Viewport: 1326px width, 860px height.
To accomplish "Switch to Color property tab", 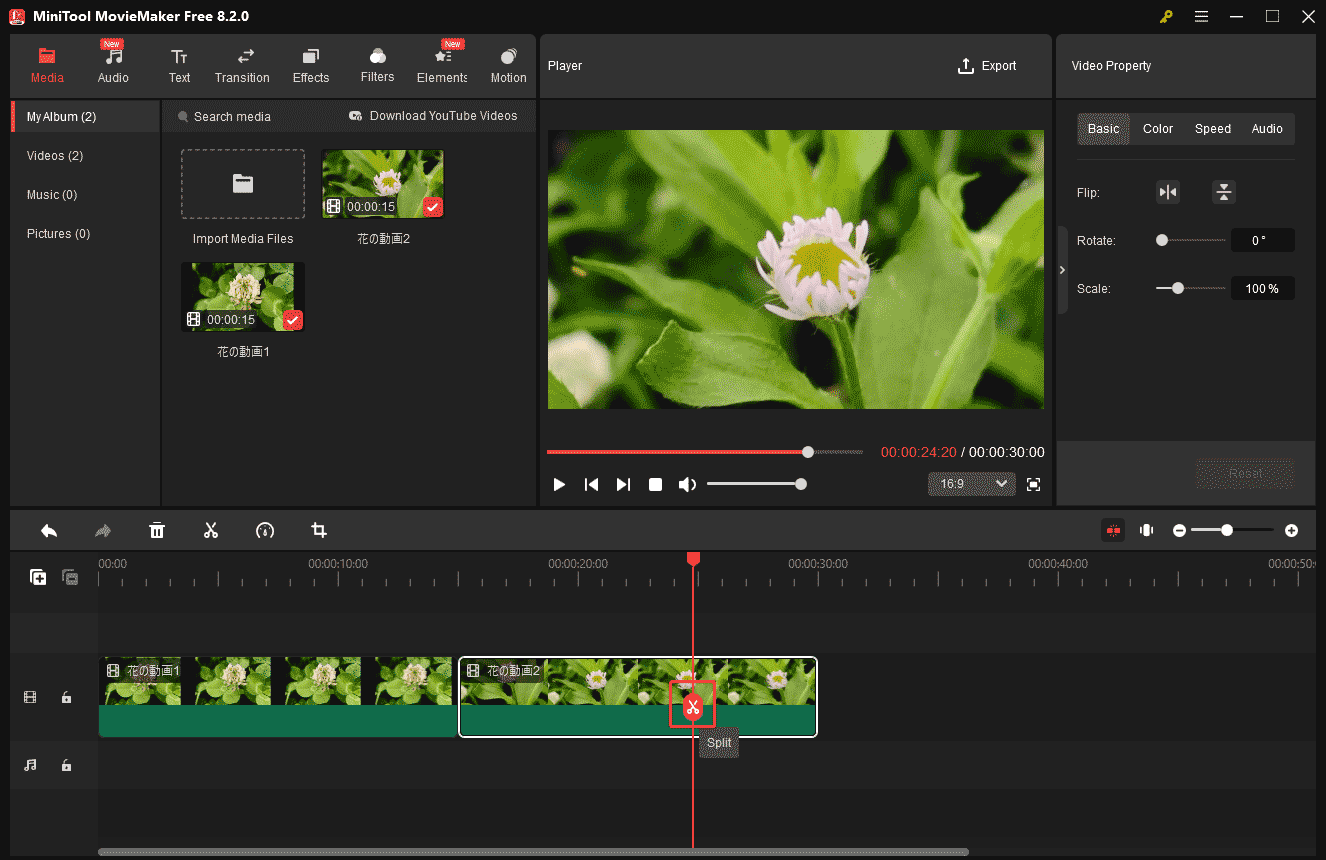I will 1158,129.
